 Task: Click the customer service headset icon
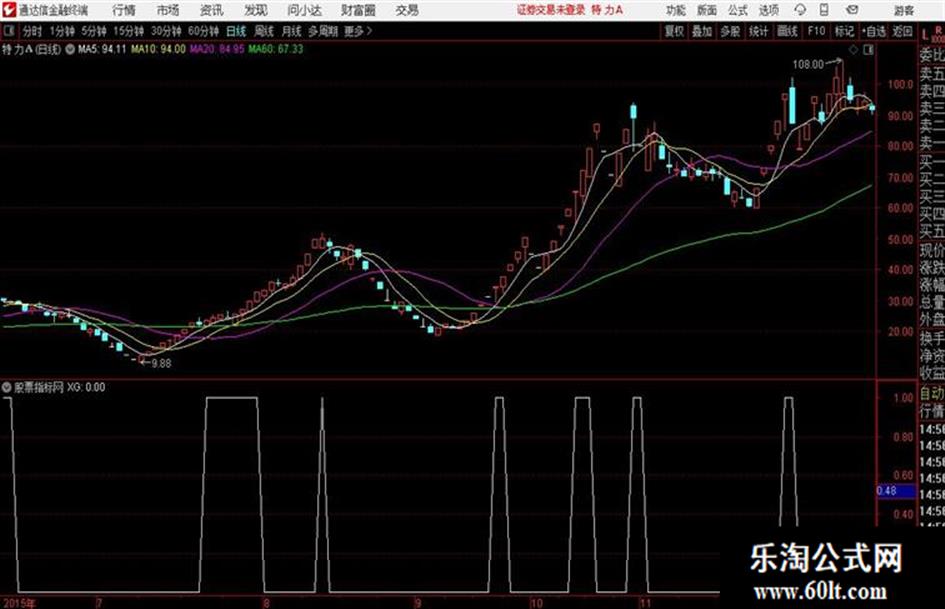[800, 10]
